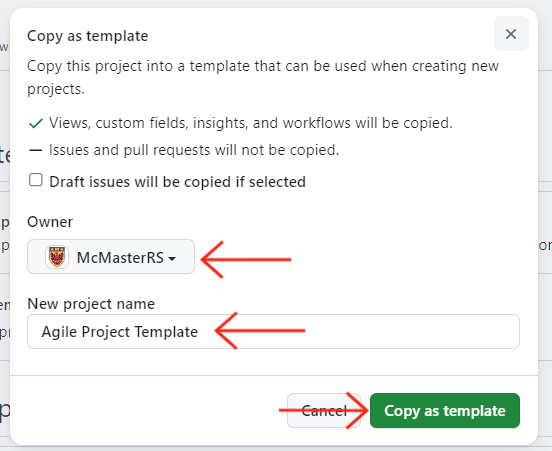This screenshot has height=451, width=552.
Task: Focus the New project name field
Action: point(273,331)
